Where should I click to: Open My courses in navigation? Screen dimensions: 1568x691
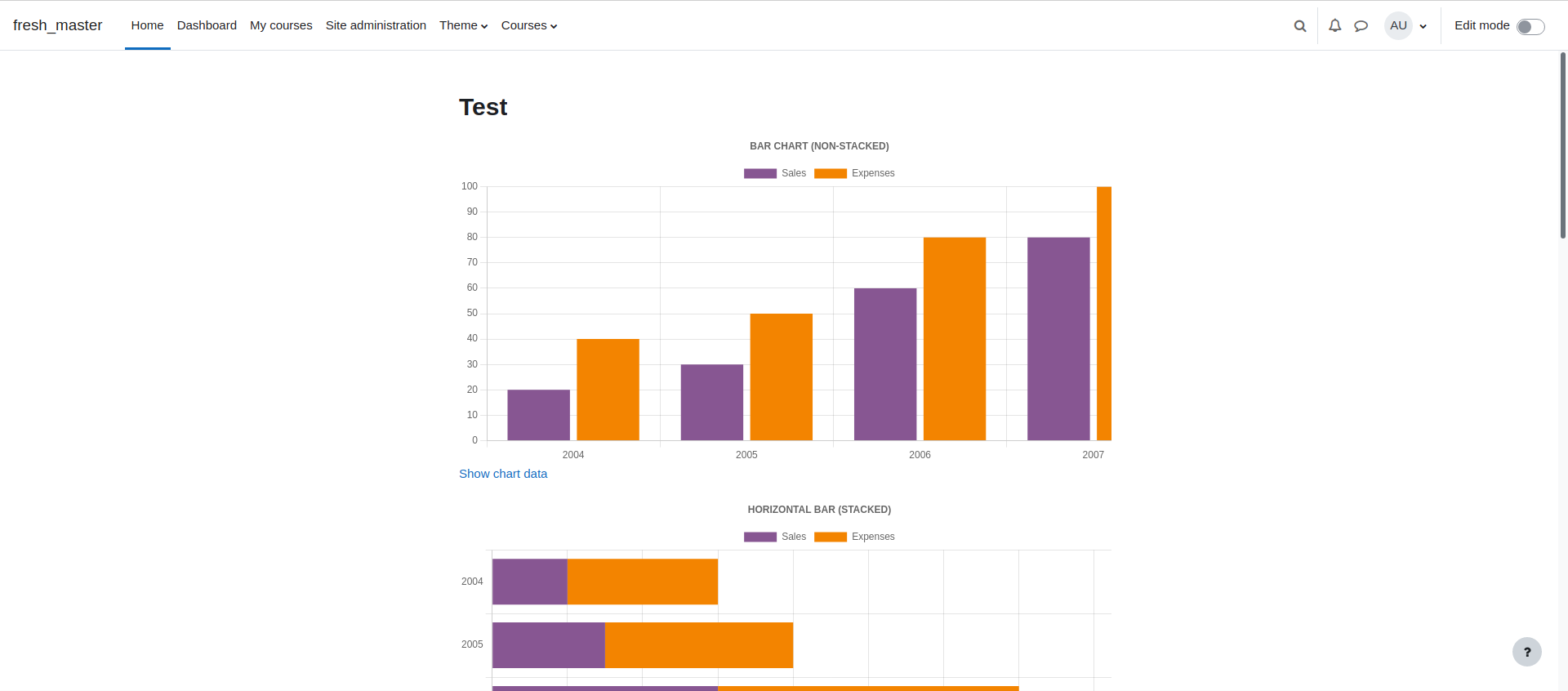(x=281, y=25)
